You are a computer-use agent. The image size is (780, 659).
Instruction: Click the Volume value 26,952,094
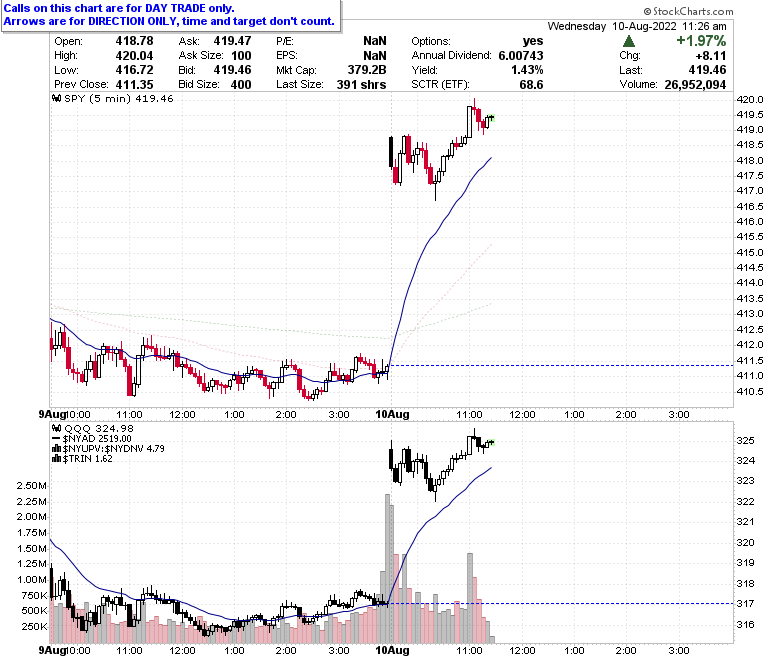(x=695, y=84)
